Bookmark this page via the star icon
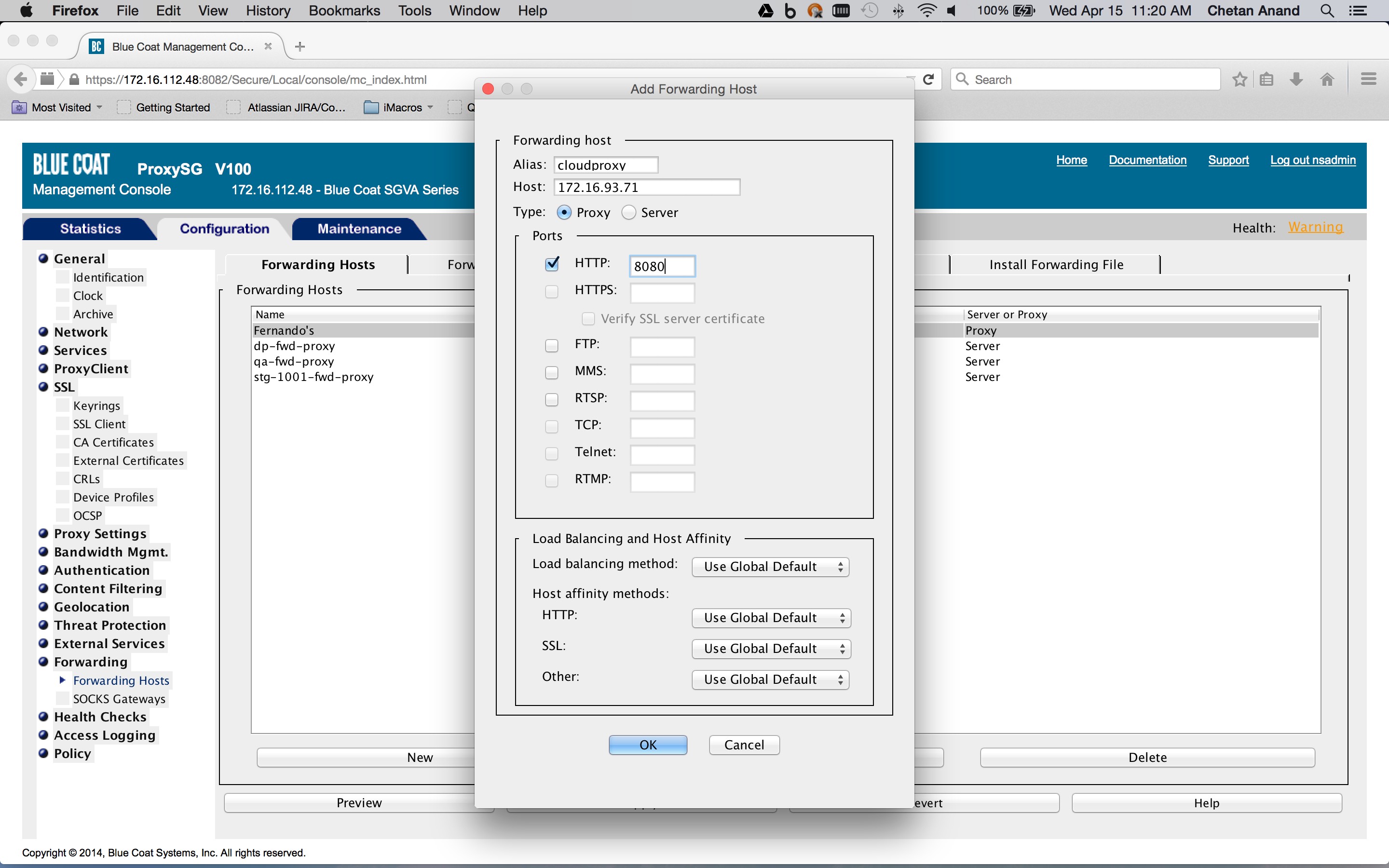Image resolution: width=1389 pixels, height=868 pixels. 1239,79
